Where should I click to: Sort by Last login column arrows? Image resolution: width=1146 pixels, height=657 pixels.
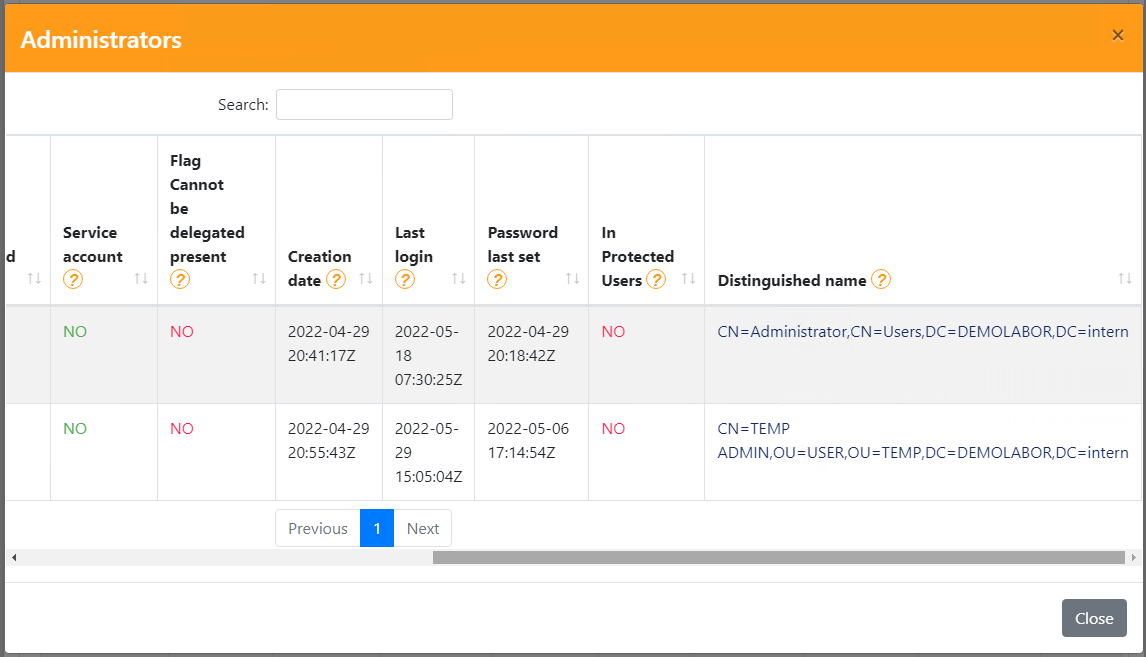459,279
